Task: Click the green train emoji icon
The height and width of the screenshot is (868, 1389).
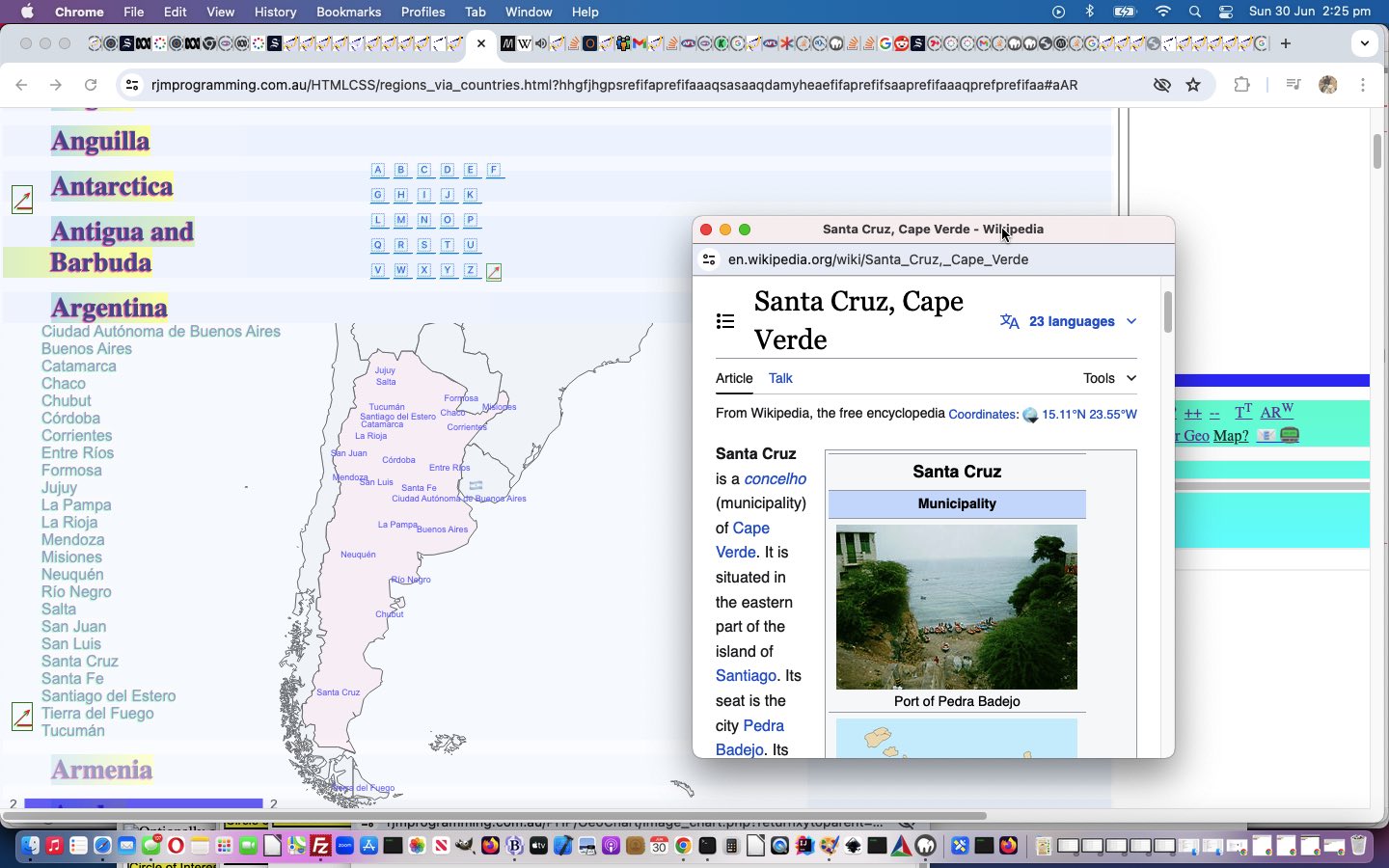Action: [1290, 436]
